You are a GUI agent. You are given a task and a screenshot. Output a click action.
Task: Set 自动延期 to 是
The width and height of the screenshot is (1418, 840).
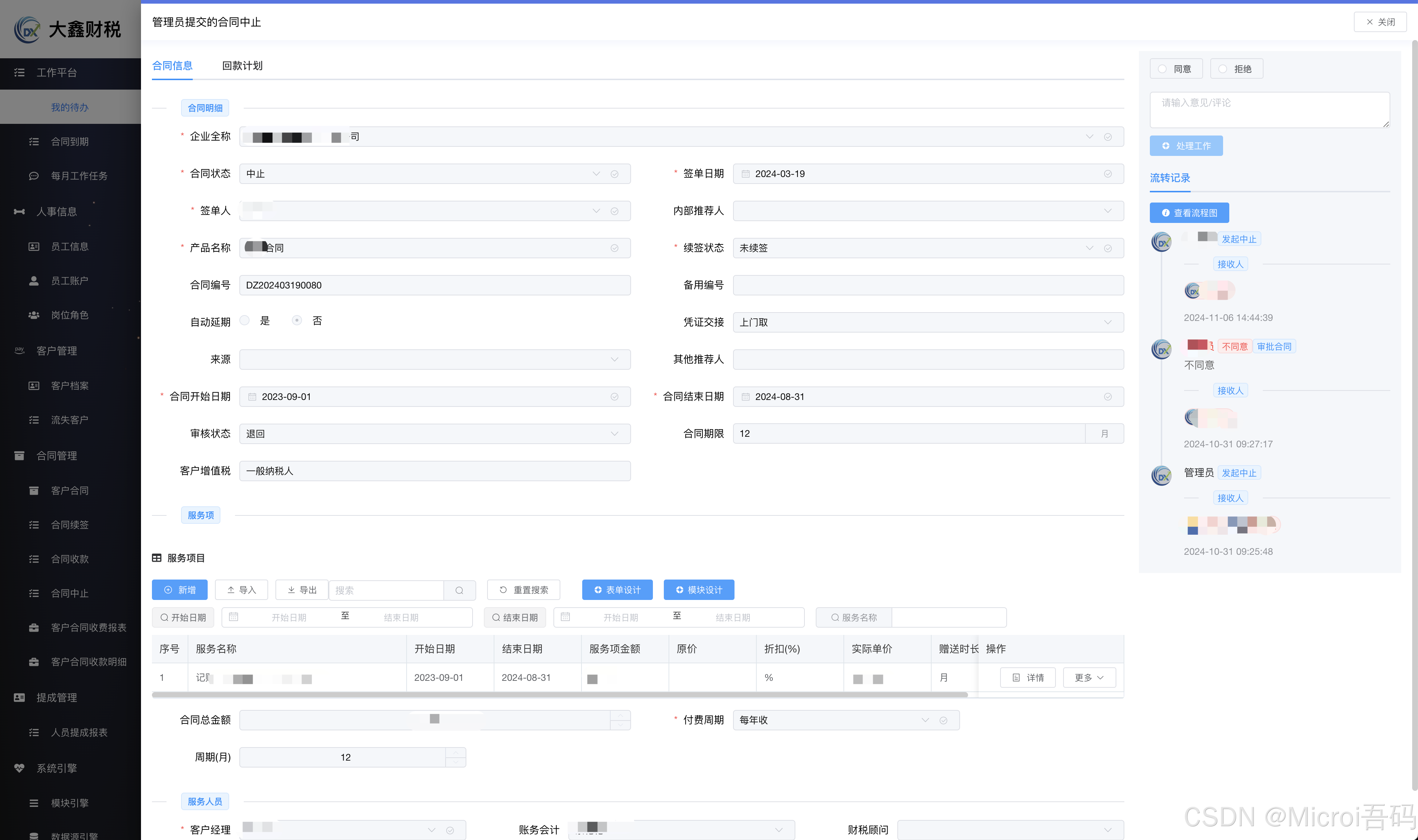(x=244, y=320)
